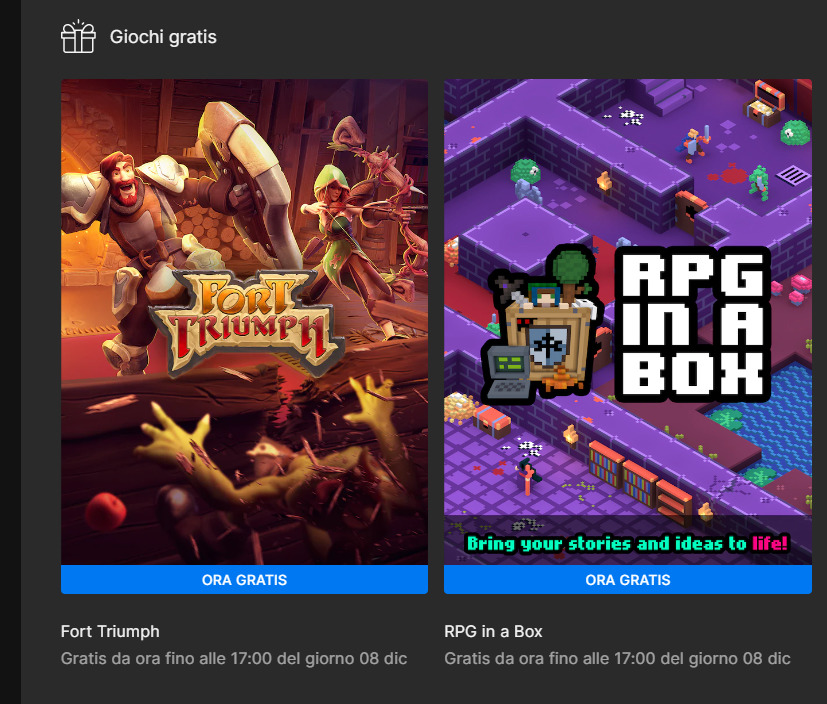Click Fort Triumph's free-until-08-dic date line
The height and width of the screenshot is (704, 827).
(x=234, y=658)
